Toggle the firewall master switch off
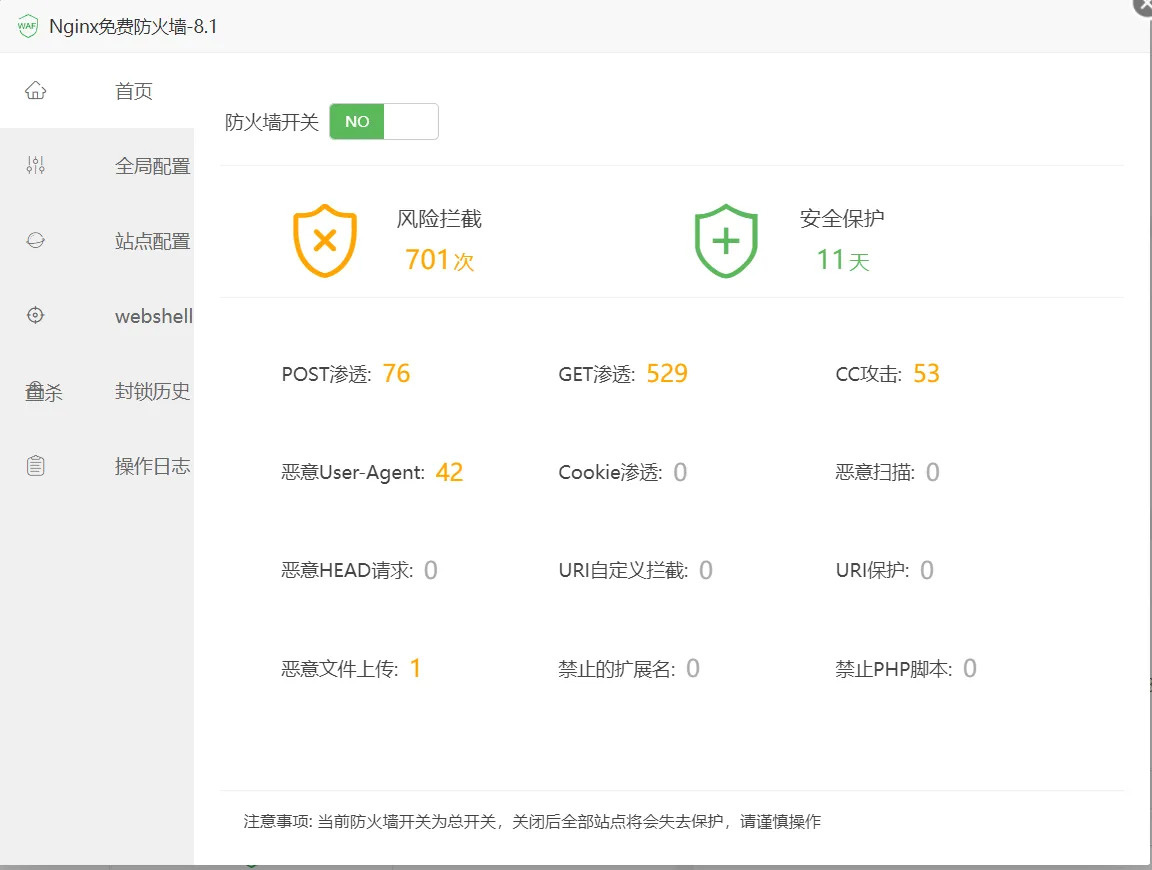Image resolution: width=1152 pixels, height=870 pixels. pos(384,121)
